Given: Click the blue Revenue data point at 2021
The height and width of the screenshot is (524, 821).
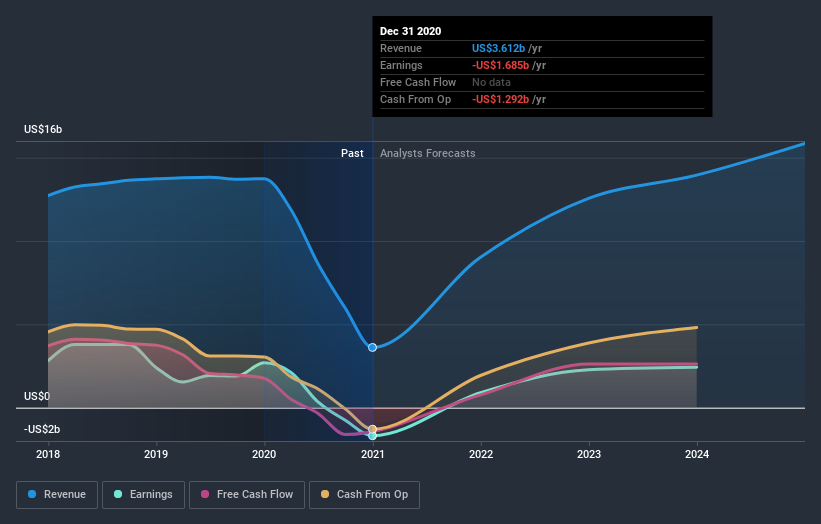Looking at the screenshot, I should [x=372, y=348].
